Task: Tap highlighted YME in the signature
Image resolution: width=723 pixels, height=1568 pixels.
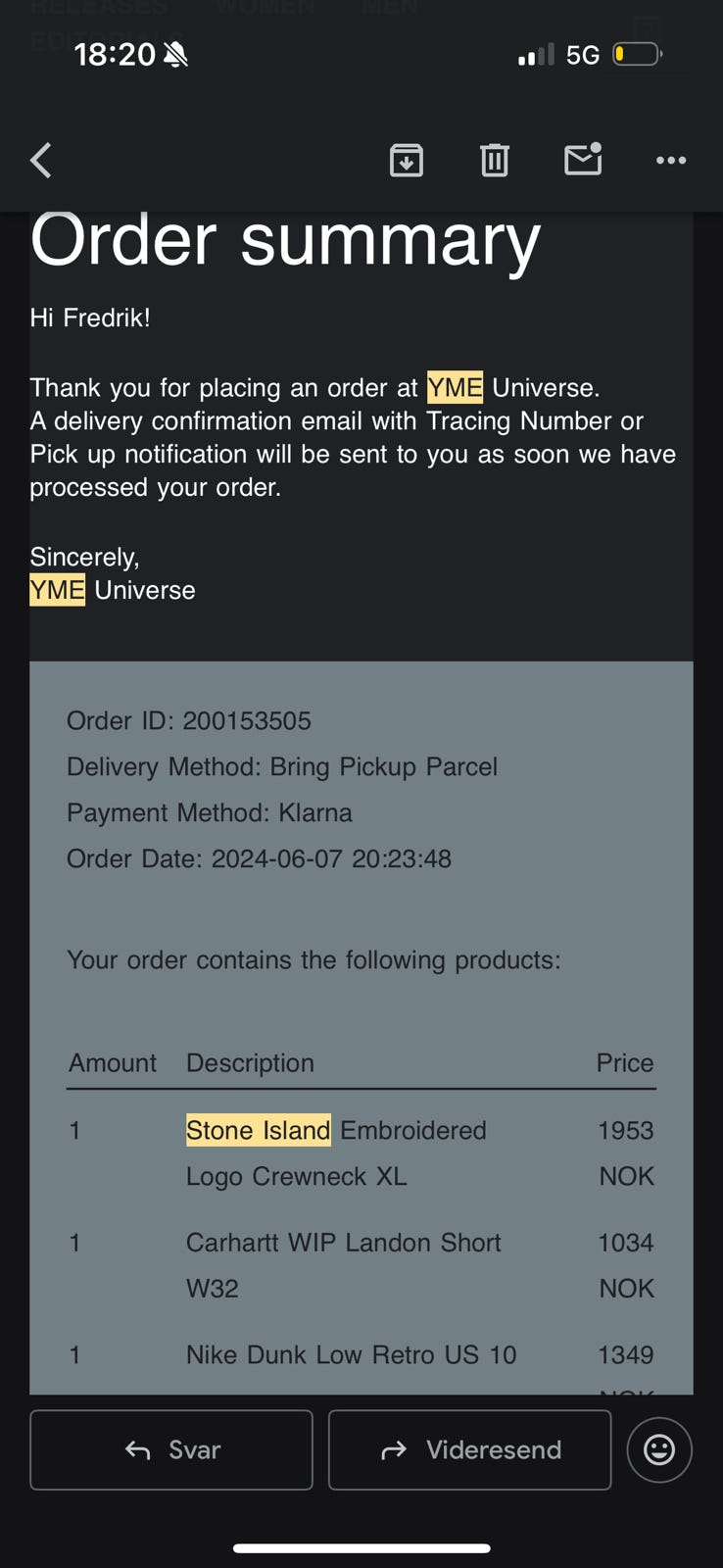Action: point(57,590)
